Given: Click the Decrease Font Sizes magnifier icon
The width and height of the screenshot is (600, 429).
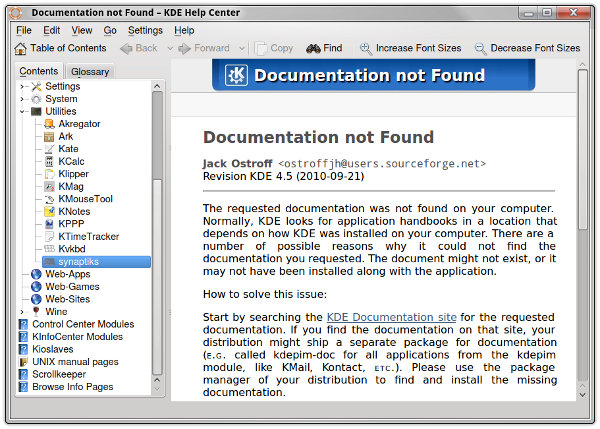Looking at the screenshot, I should (481, 48).
